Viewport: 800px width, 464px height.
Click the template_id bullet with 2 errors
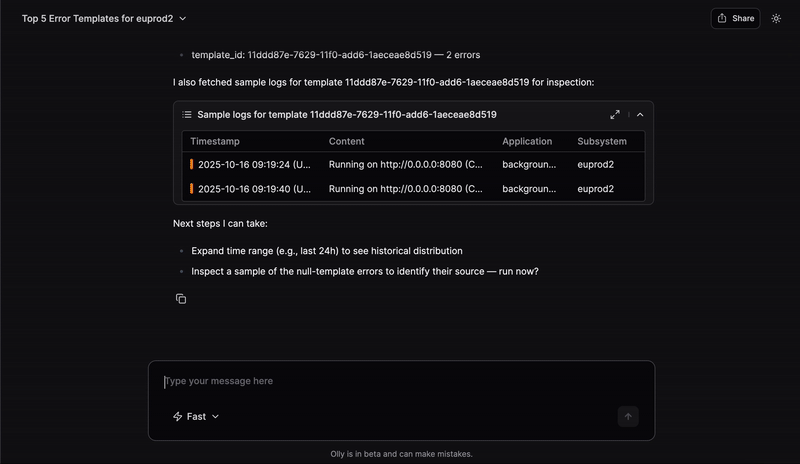[x=336, y=55]
